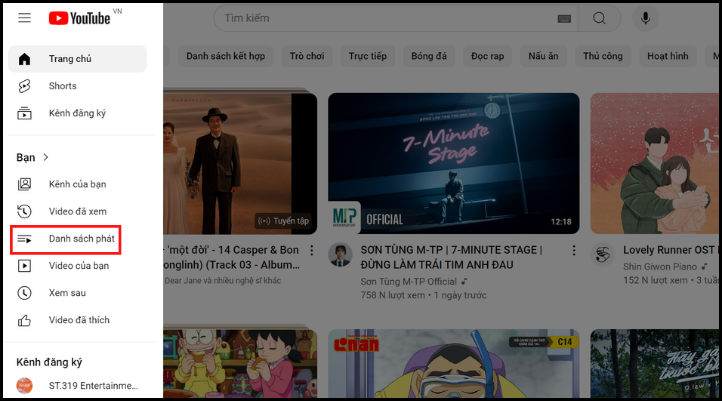Select the Trực tiếp chip
This screenshot has height=401, width=722.
click(367, 56)
